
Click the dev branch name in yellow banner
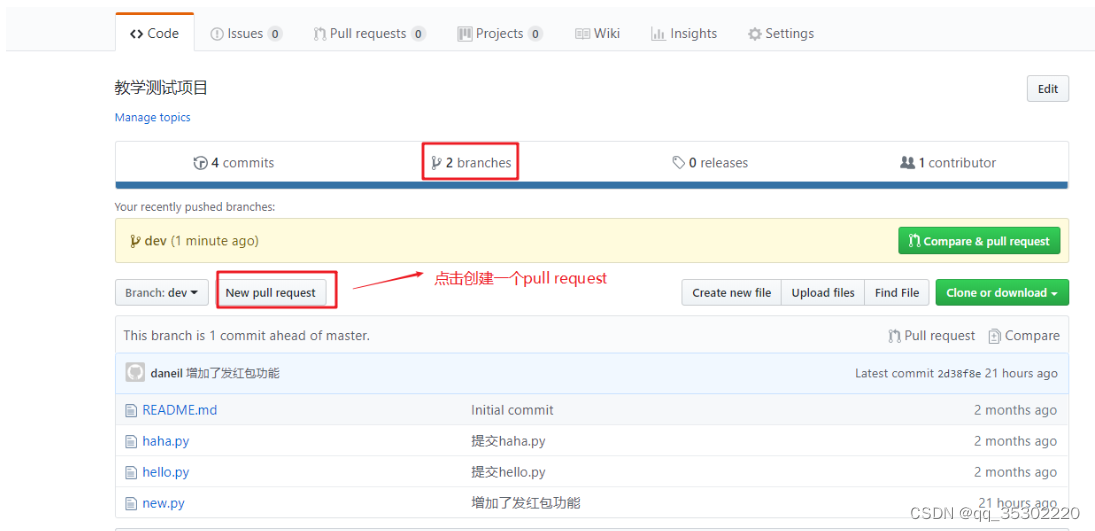(156, 240)
